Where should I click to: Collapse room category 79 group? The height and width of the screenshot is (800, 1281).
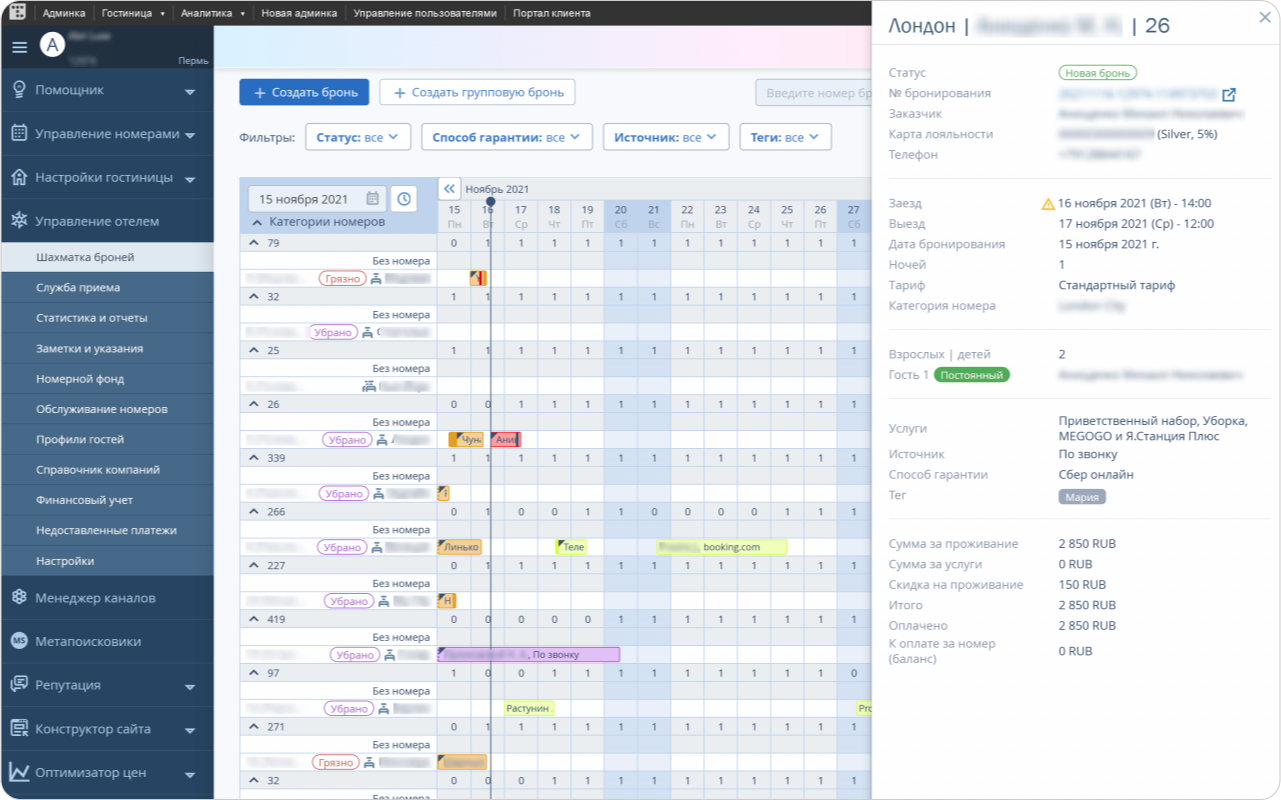click(x=254, y=243)
